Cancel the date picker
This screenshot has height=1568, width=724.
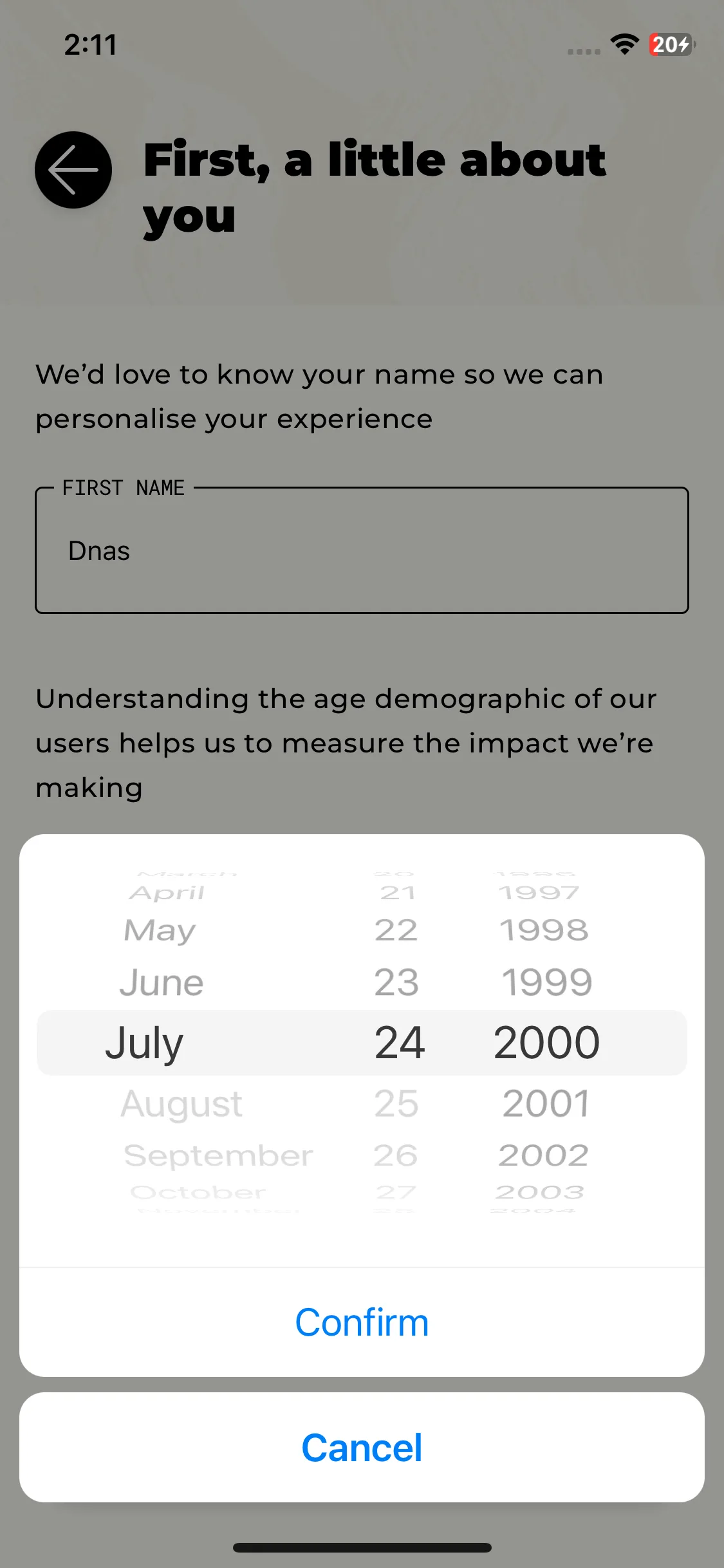click(362, 1448)
